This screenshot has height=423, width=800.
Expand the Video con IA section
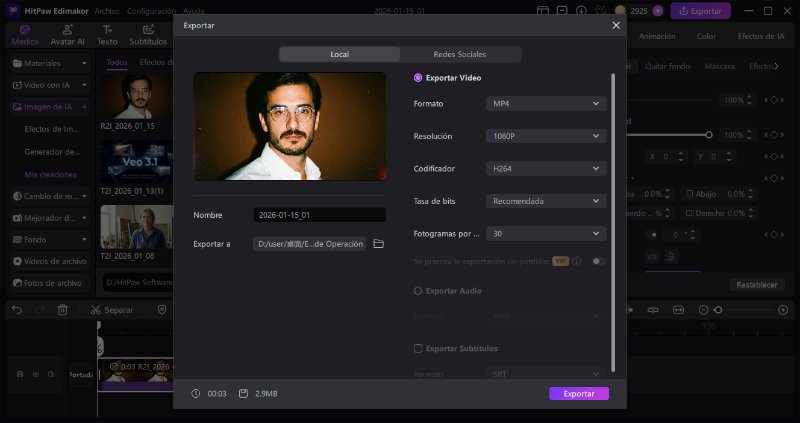tap(49, 85)
